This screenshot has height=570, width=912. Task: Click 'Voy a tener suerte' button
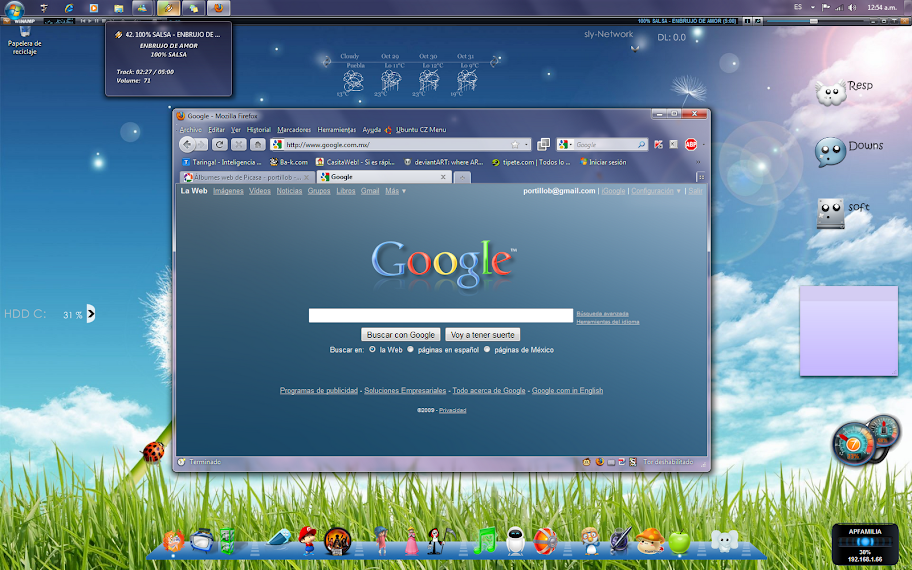point(483,335)
